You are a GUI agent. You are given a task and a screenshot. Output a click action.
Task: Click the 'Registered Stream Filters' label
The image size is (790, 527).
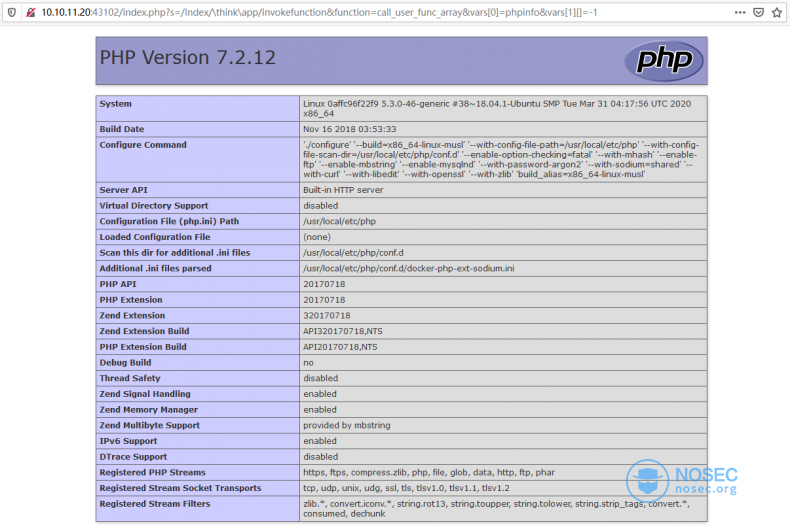pos(155,503)
